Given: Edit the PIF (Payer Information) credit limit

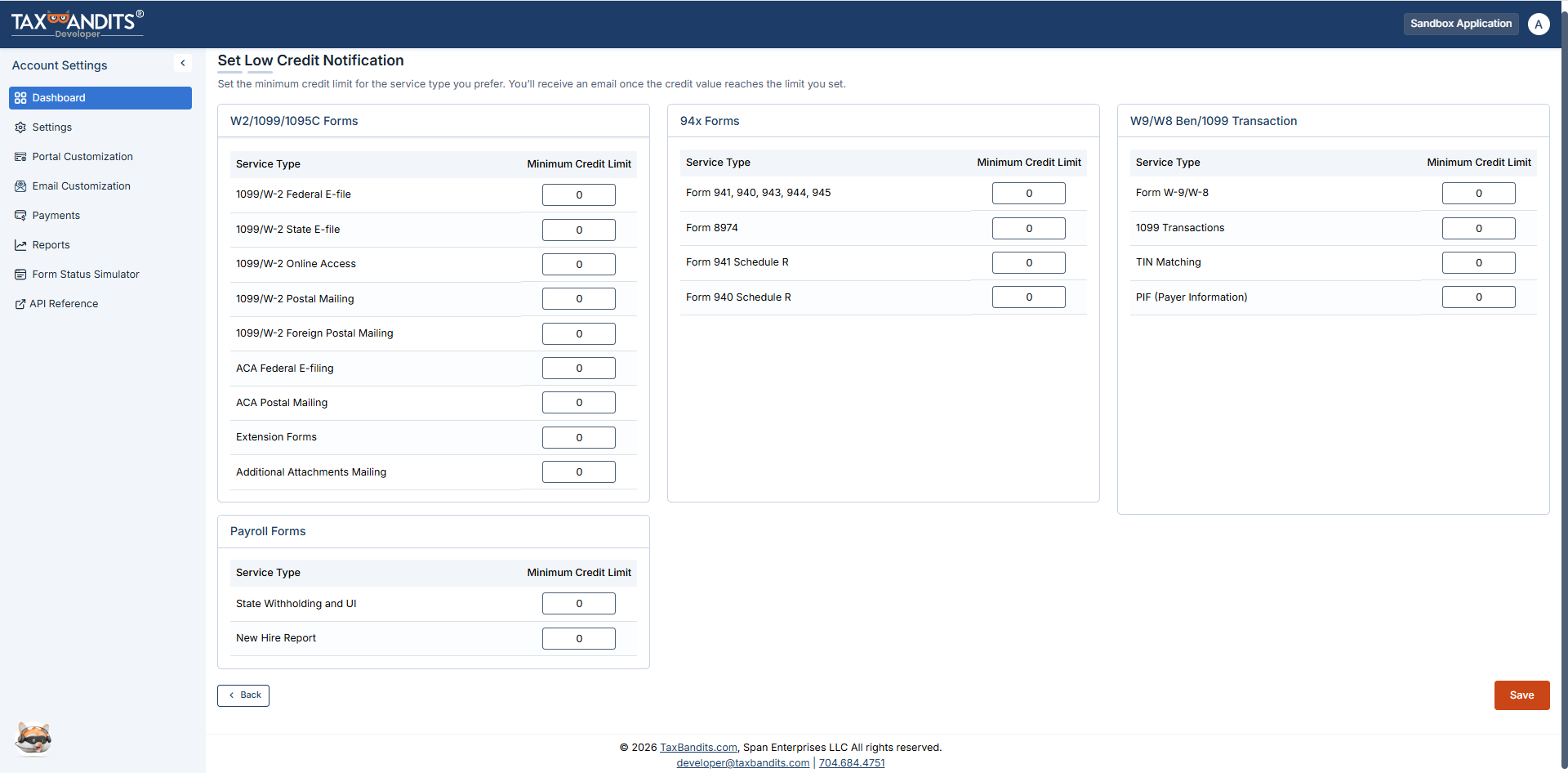Looking at the screenshot, I should [1479, 297].
